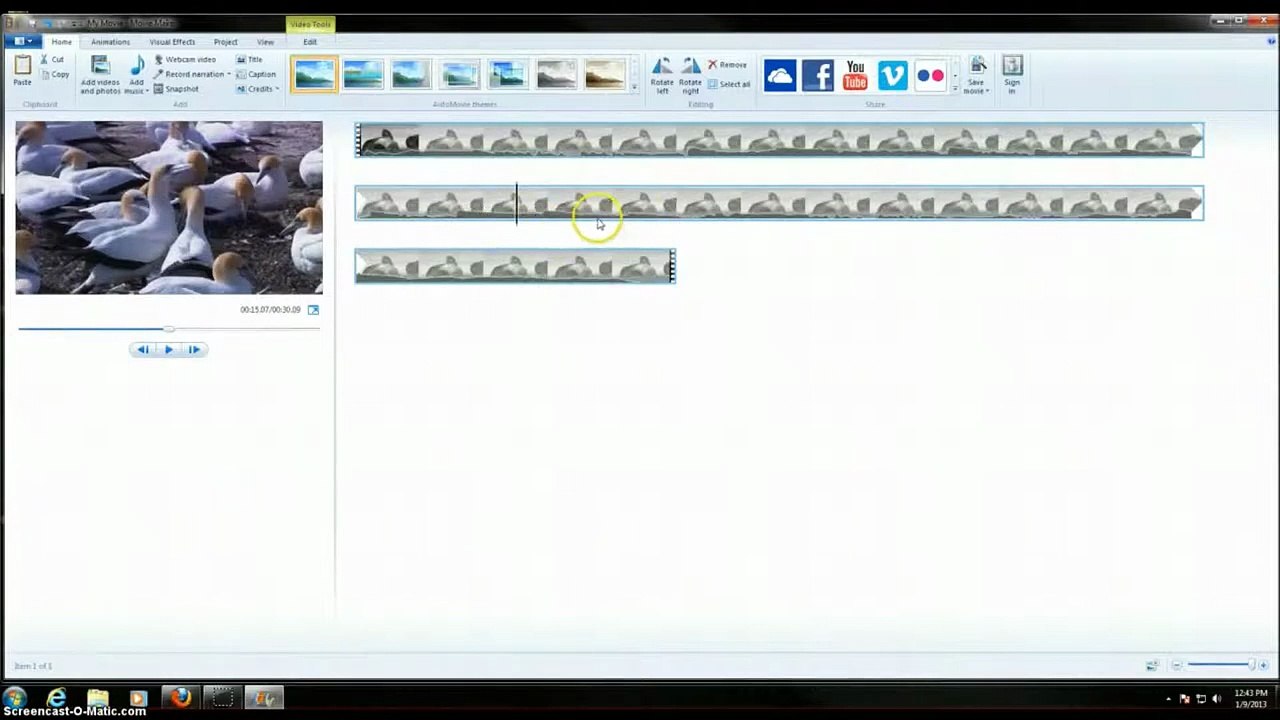The height and width of the screenshot is (720, 1280).
Task: Expand the Share gallery more options
Action: click(x=955, y=88)
